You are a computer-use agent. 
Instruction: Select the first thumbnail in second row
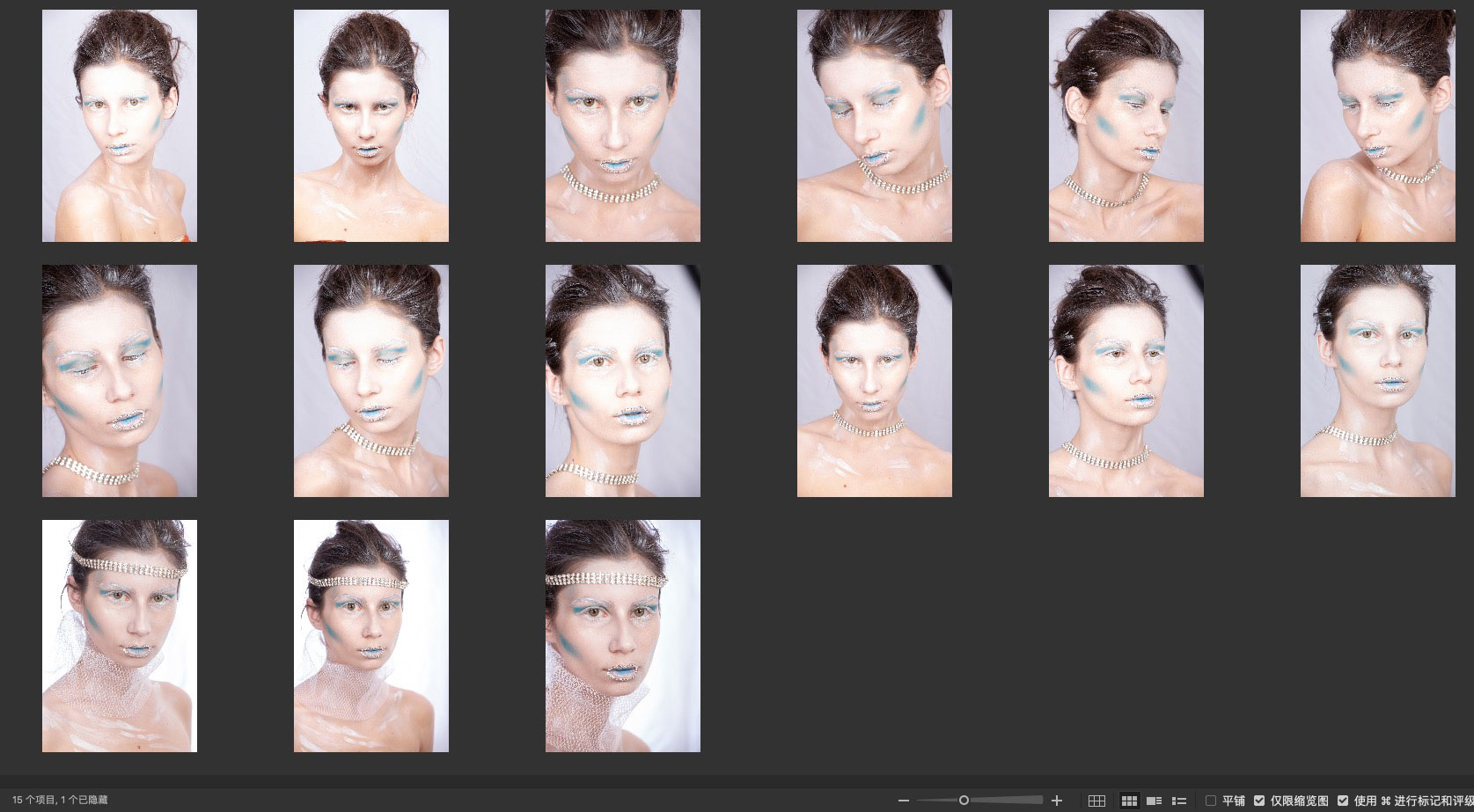pyautogui.click(x=120, y=381)
